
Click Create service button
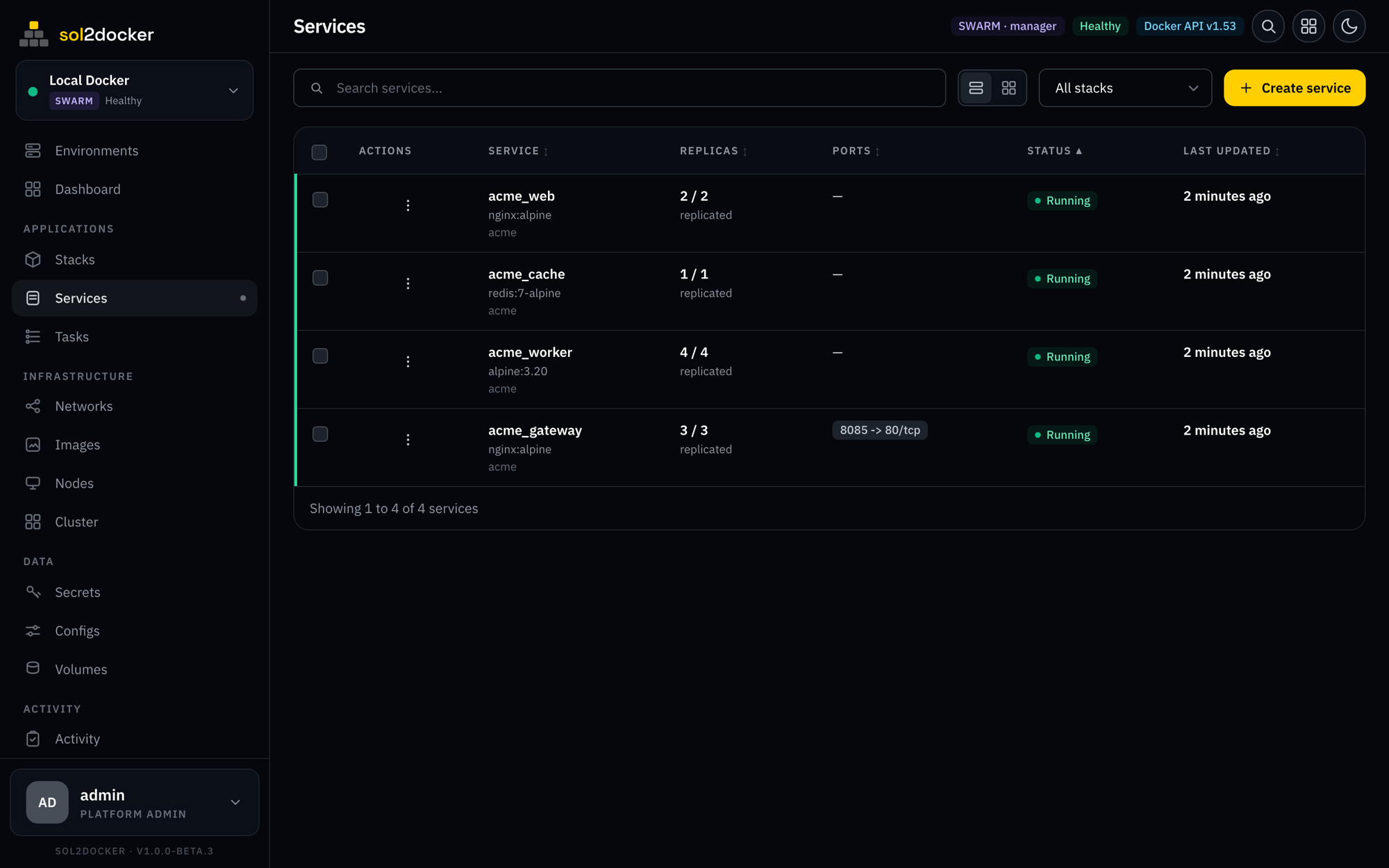click(x=1295, y=88)
